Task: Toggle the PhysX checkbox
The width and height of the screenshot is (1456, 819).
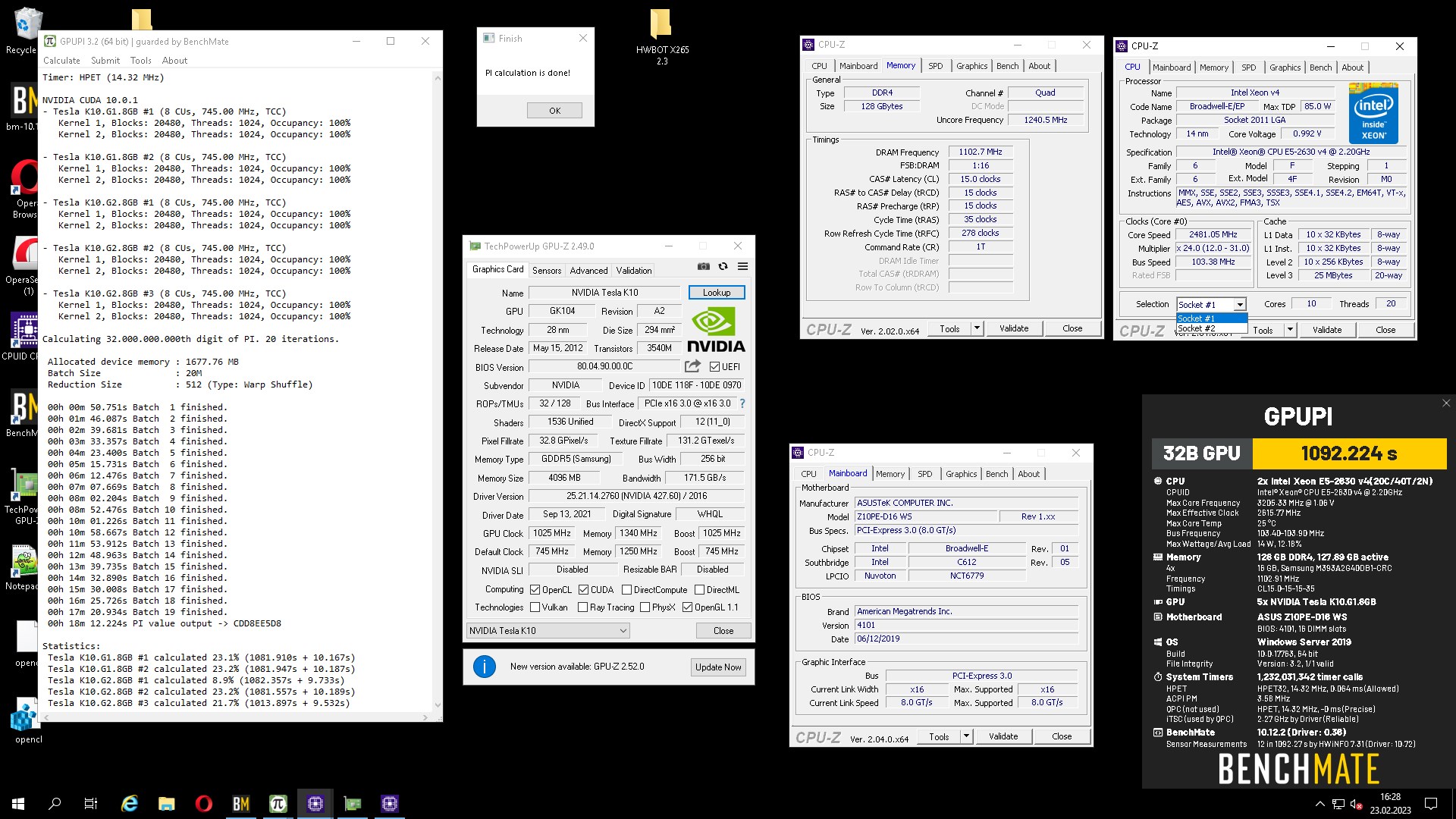Action: 645,607
